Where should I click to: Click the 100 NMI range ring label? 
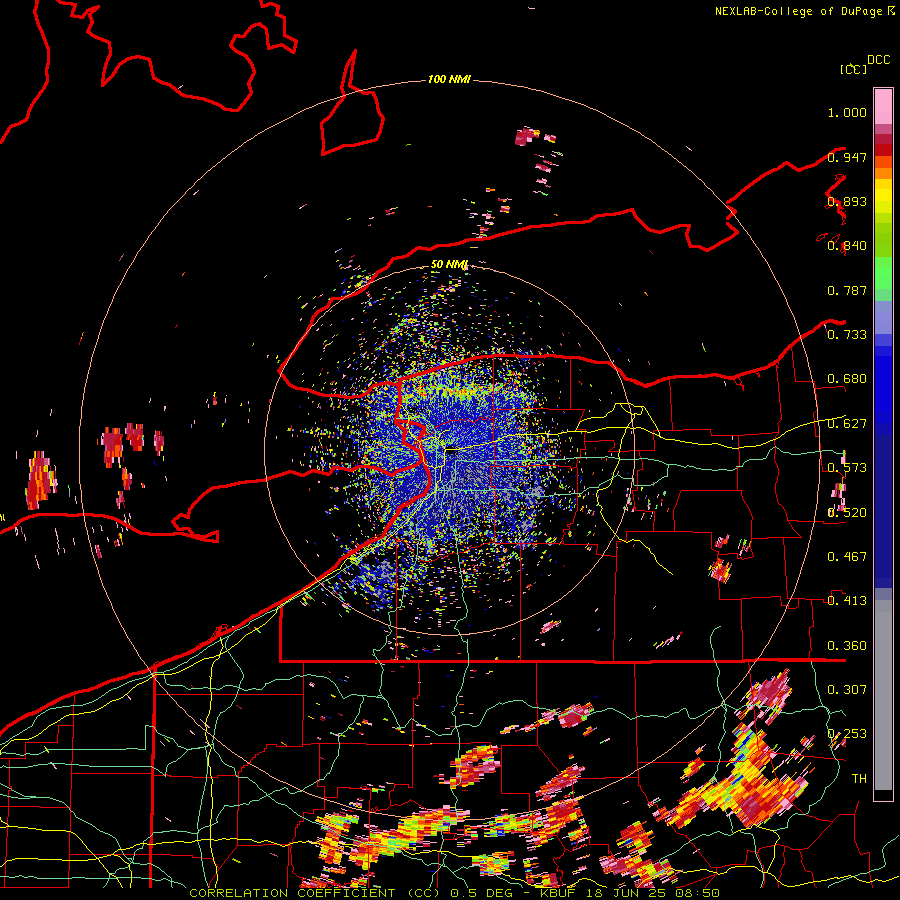[449, 79]
